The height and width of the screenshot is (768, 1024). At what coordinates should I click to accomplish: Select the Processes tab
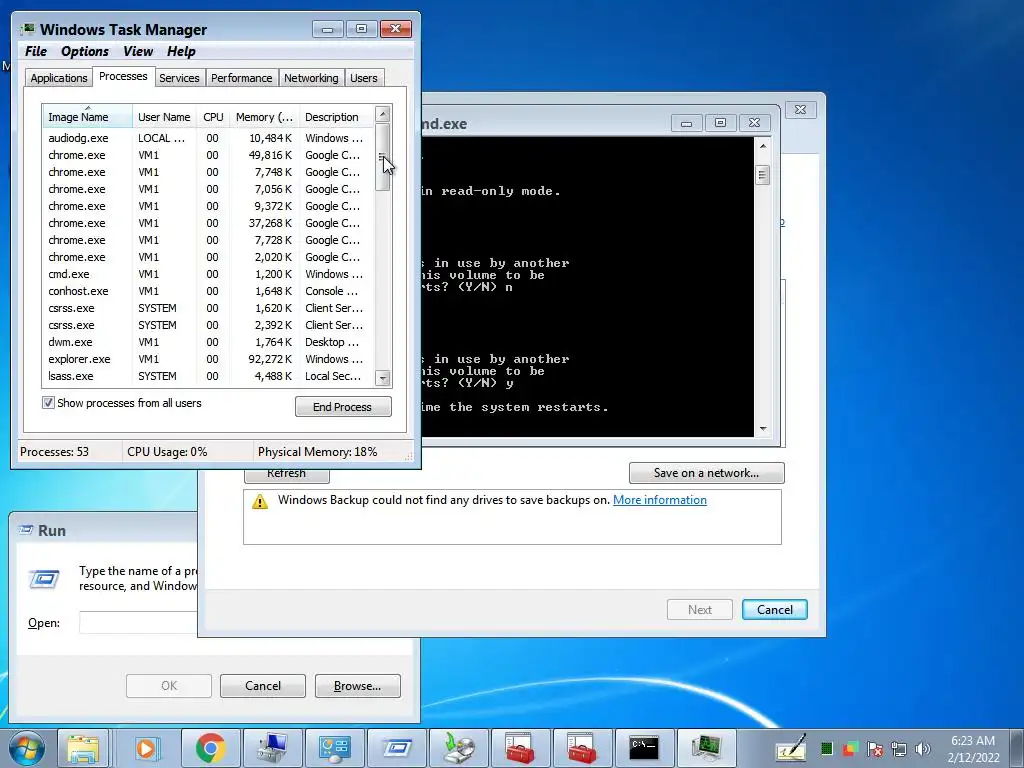tap(123, 76)
